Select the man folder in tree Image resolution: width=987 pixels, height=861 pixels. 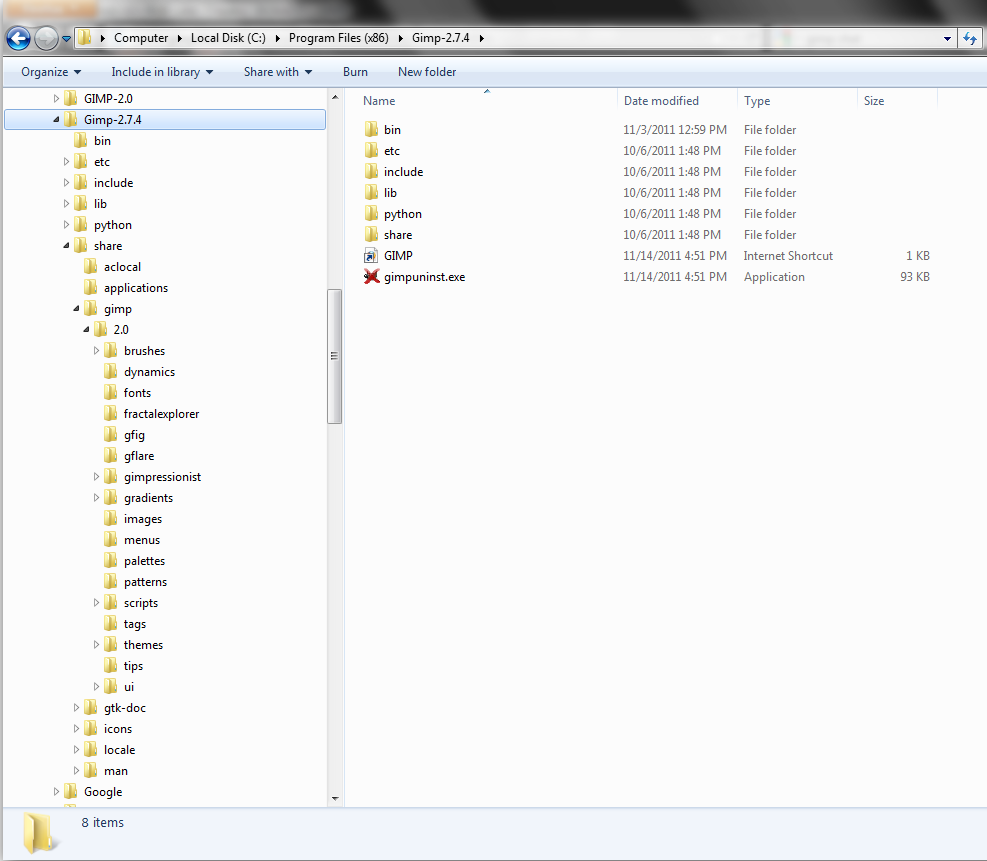(x=106, y=771)
